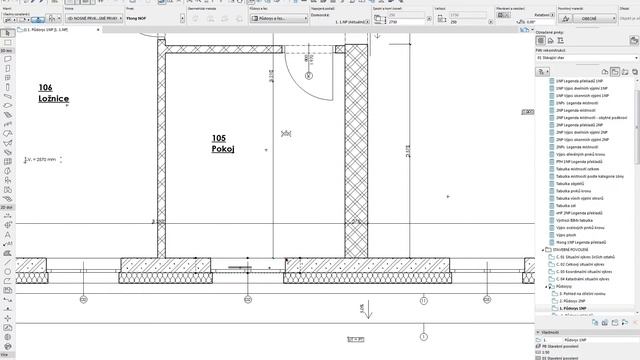Viewport: 640px width, 360px height.
Task: Click first icon below the view tree
Action: point(595,322)
